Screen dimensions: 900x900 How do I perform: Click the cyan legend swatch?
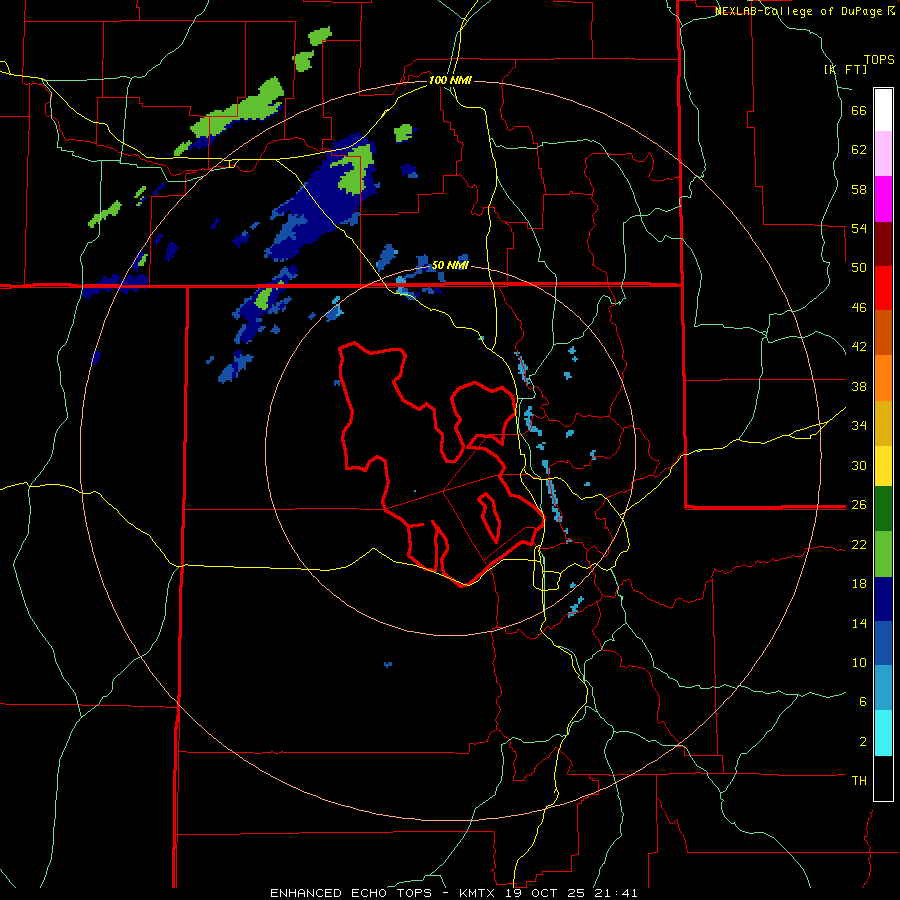coord(883,733)
